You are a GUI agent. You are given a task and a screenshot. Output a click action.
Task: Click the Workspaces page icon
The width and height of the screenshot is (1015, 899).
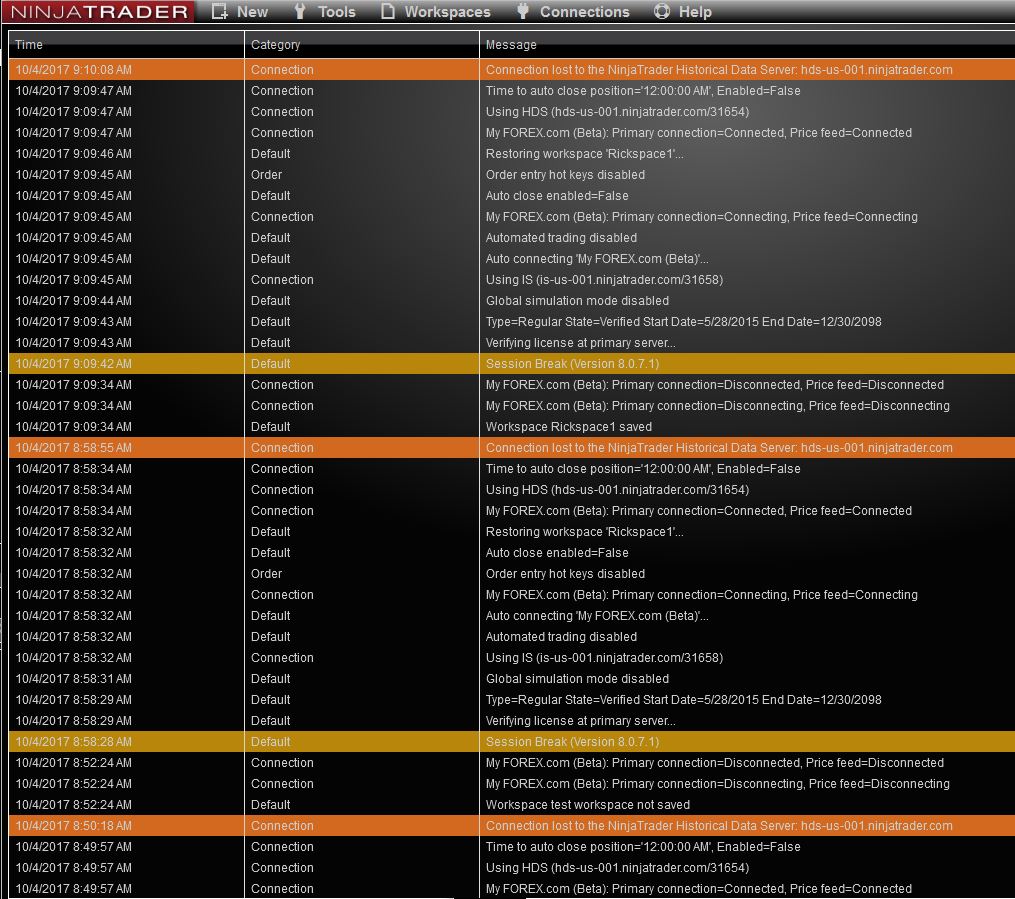[x=387, y=12]
